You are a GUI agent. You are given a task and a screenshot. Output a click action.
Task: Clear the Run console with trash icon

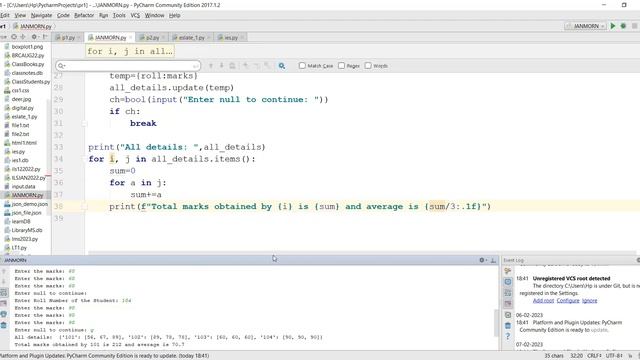4,325
